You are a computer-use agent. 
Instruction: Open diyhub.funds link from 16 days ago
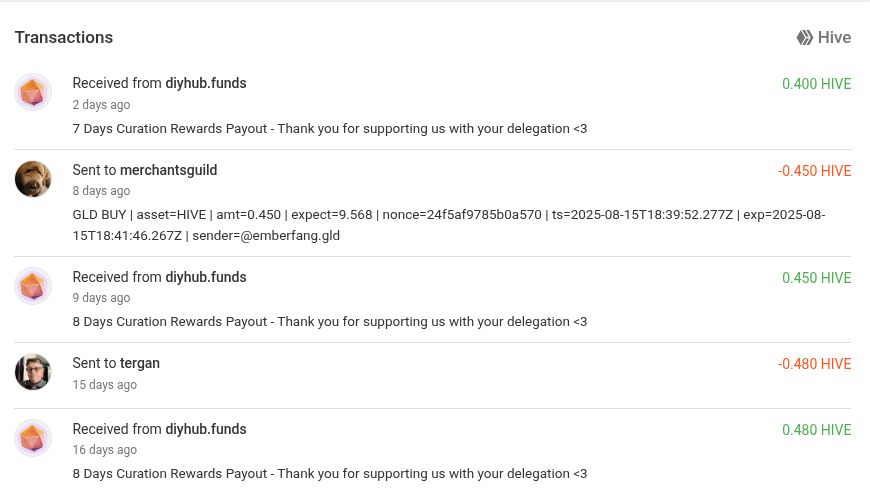(x=206, y=430)
